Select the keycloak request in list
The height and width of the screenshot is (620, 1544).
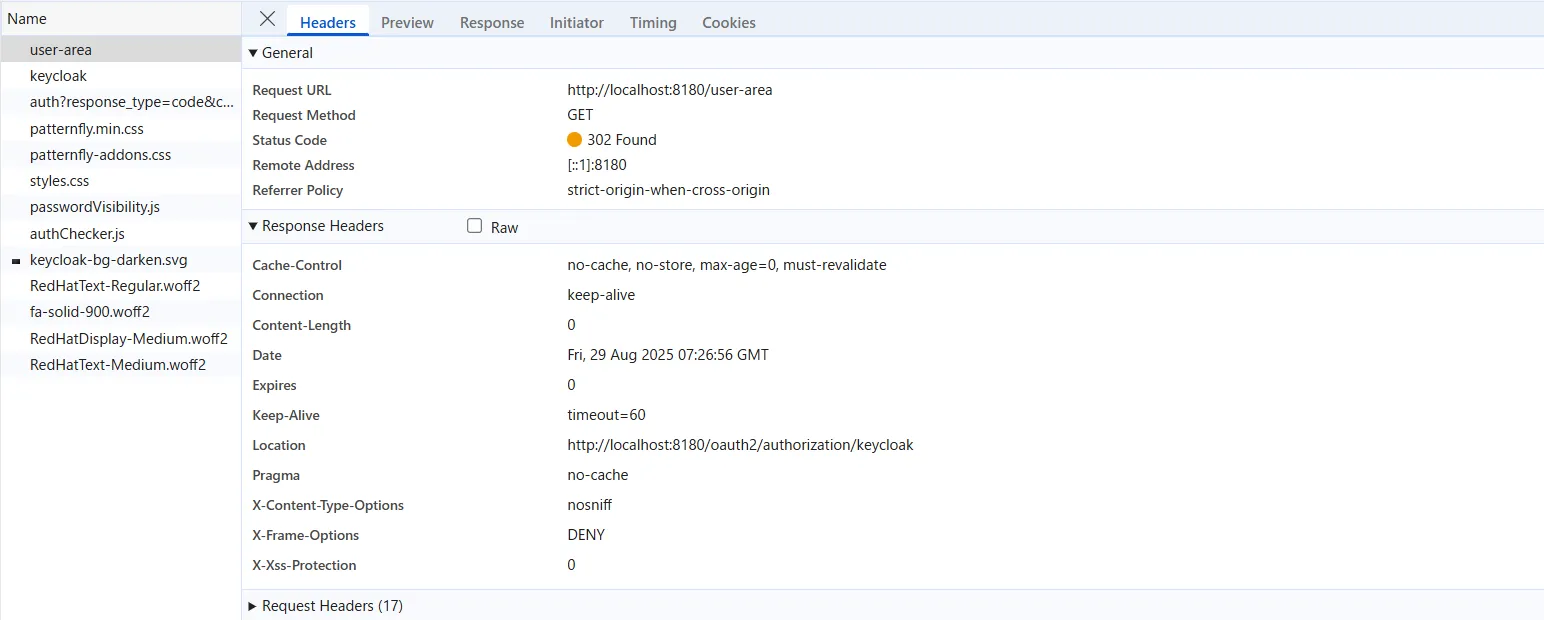coord(58,76)
